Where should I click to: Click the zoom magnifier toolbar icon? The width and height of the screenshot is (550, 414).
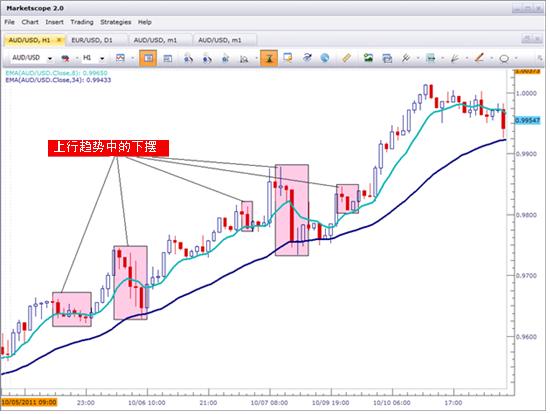[244, 59]
